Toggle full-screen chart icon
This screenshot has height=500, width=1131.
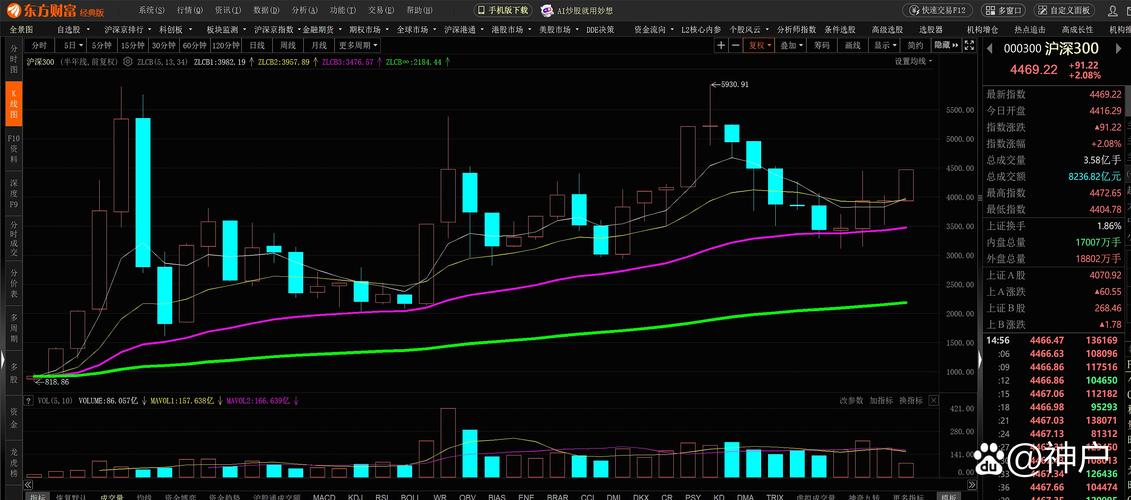coord(967,45)
